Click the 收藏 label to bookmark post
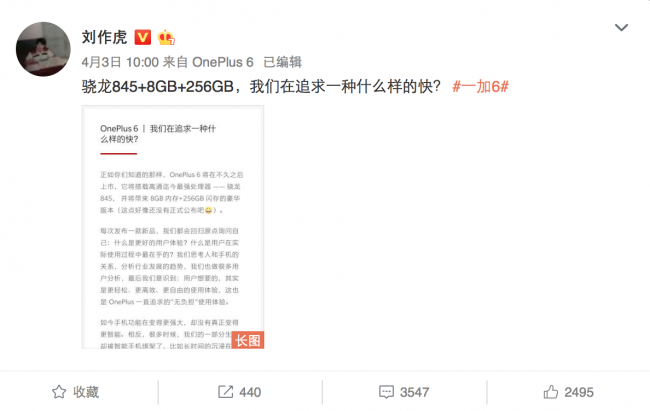This screenshot has width=650, height=411. [x=86, y=392]
